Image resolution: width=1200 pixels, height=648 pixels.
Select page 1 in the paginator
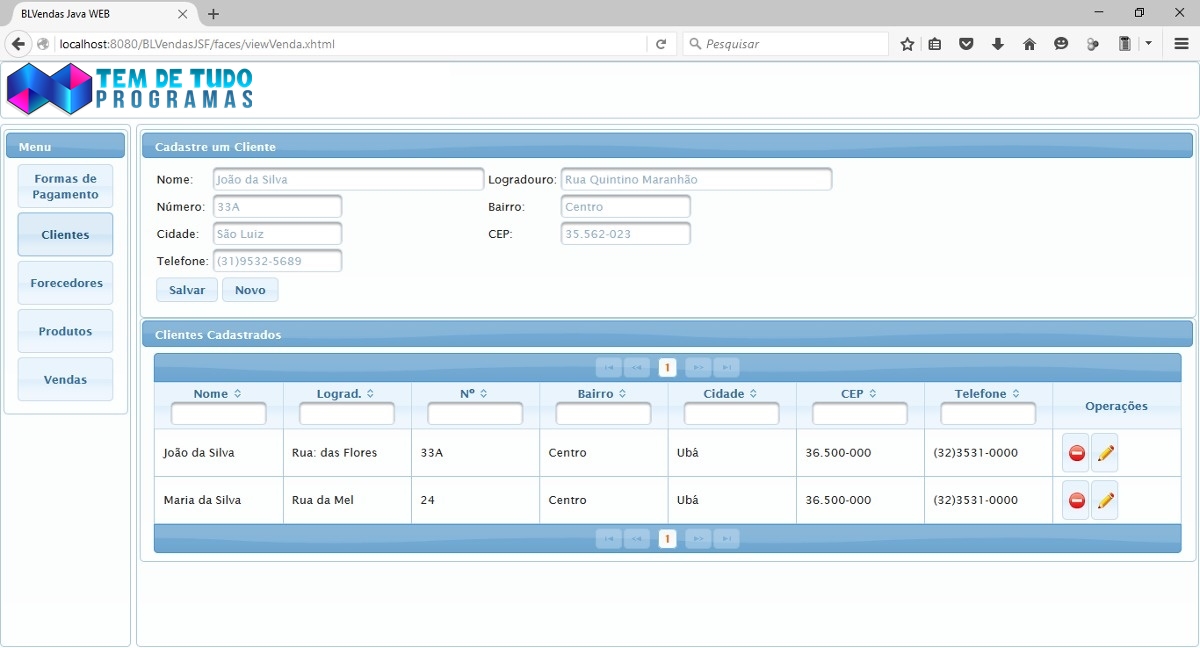(x=668, y=367)
